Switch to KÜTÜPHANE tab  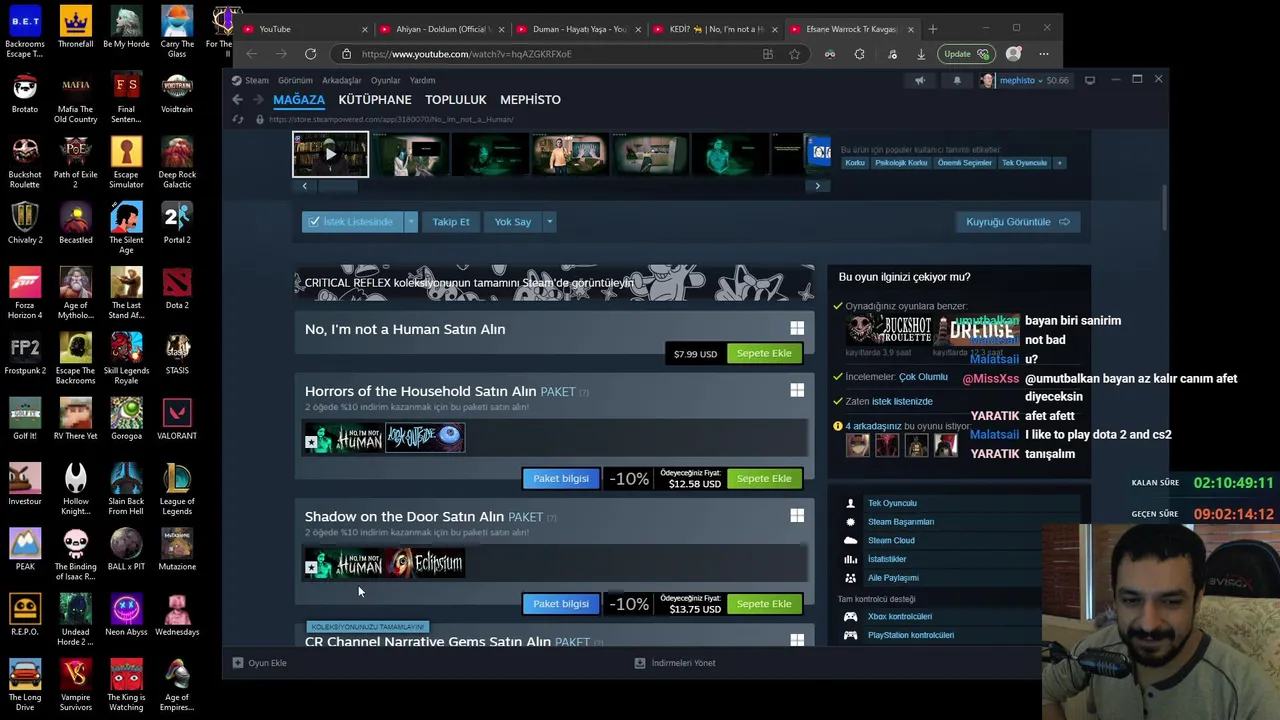tap(375, 100)
